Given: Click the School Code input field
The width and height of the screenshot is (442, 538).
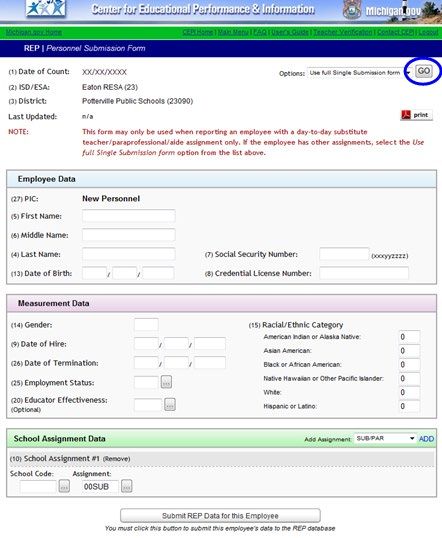Looking at the screenshot, I should tap(38, 487).
